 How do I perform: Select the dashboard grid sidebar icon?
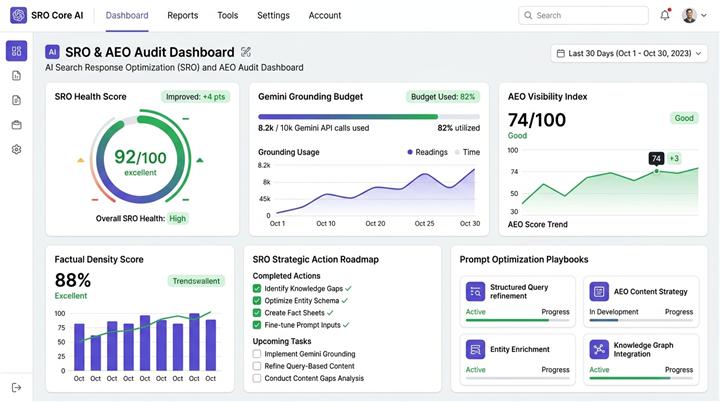(17, 51)
